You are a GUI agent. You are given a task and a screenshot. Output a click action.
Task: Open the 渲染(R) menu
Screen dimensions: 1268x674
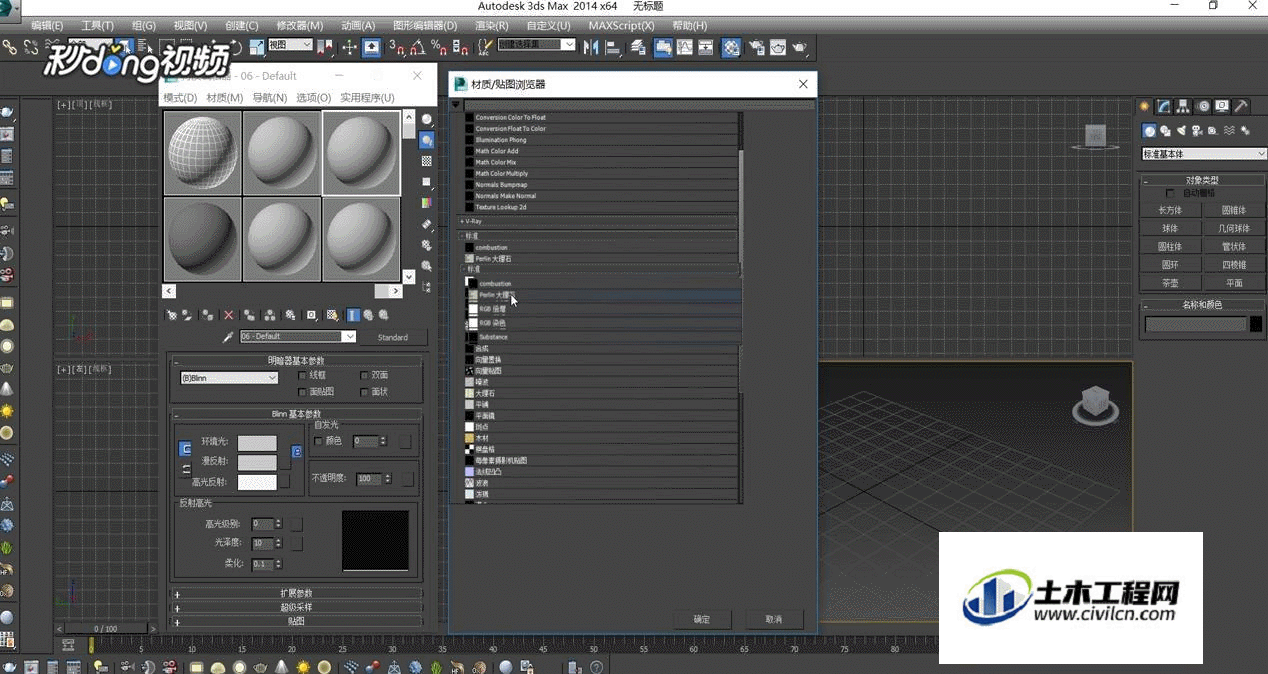coord(492,25)
